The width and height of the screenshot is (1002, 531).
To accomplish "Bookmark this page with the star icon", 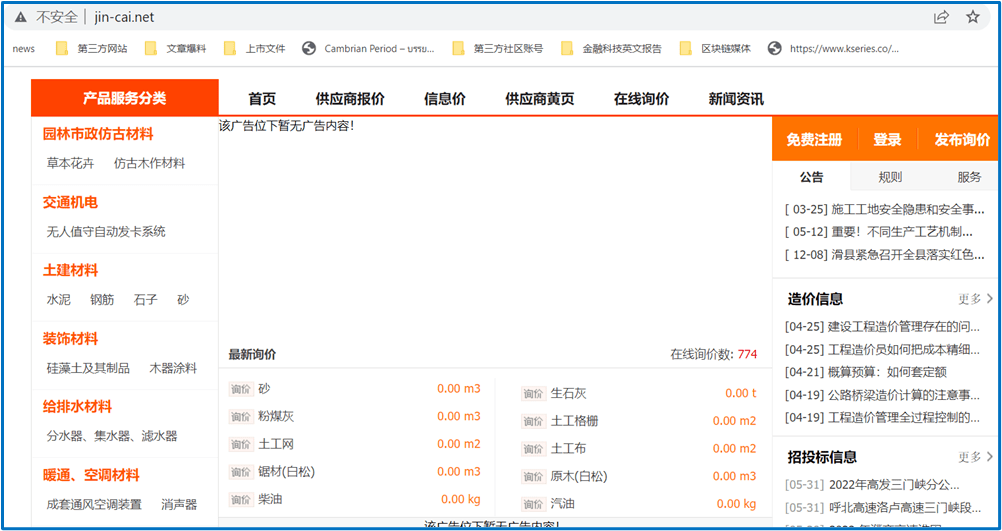I will (x=972, y=17).
